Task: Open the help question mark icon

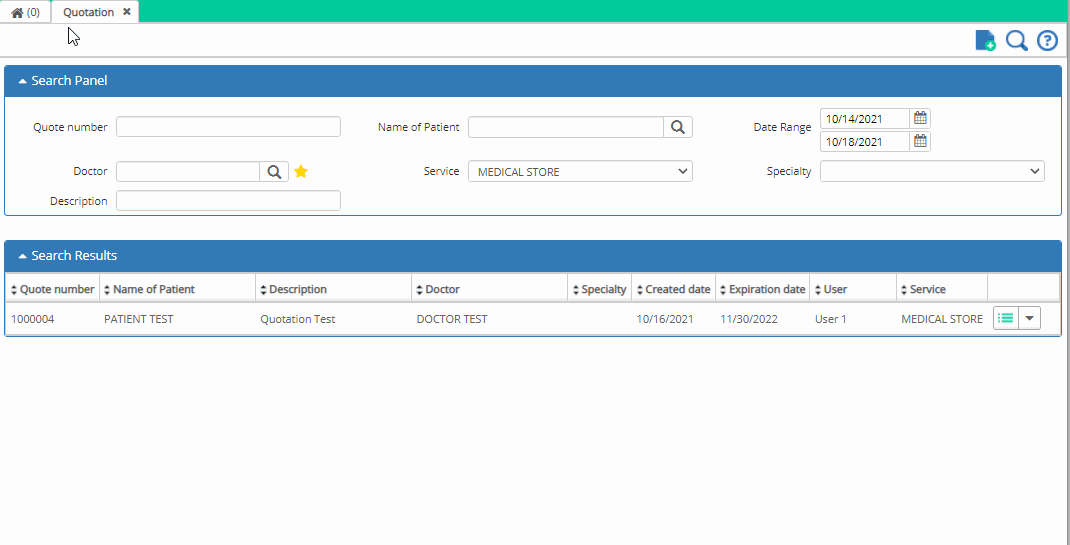Action: pos(1047,40)
